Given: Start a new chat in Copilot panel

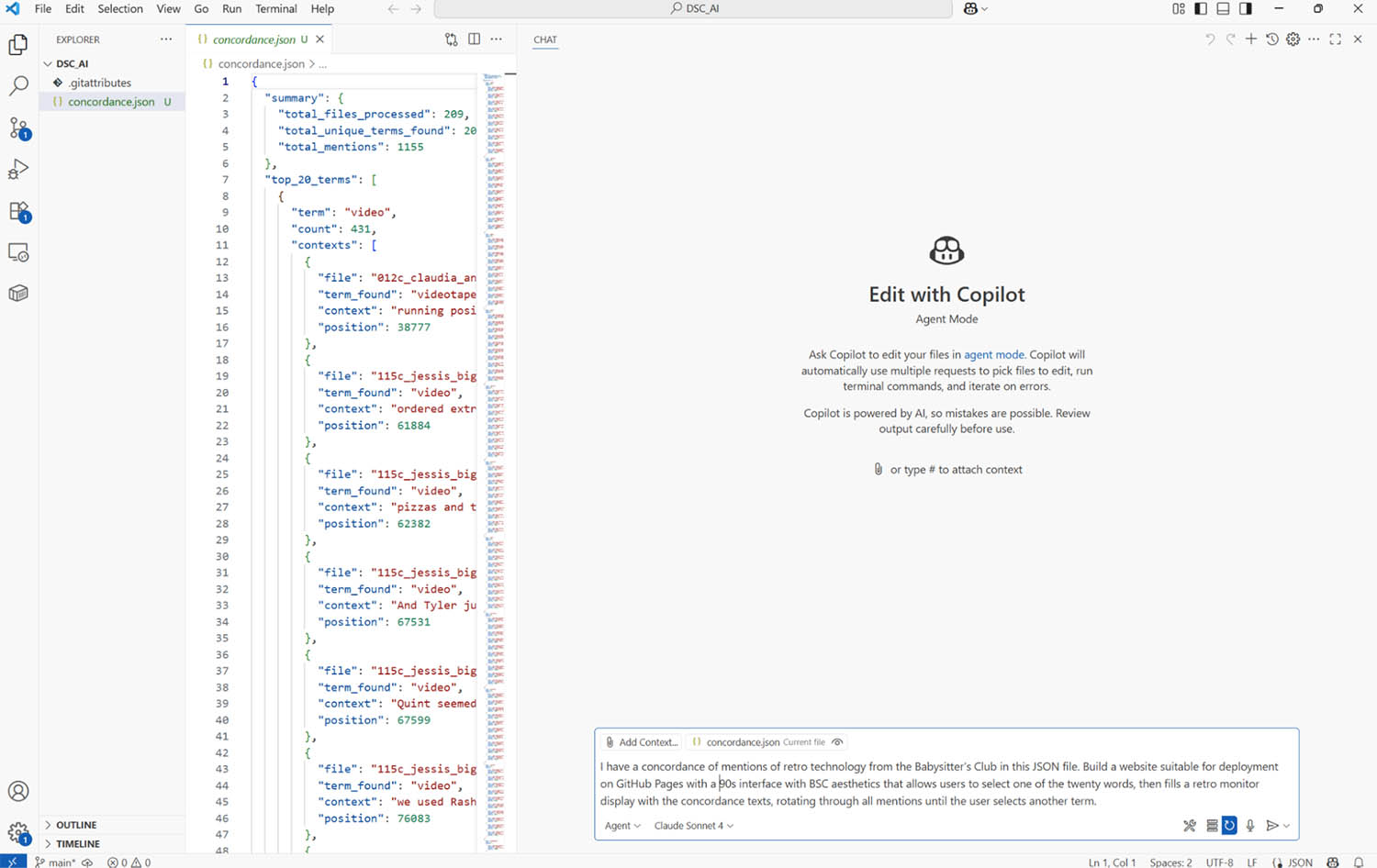Looking at the screenshot, I should click(x=1251, y=39).
